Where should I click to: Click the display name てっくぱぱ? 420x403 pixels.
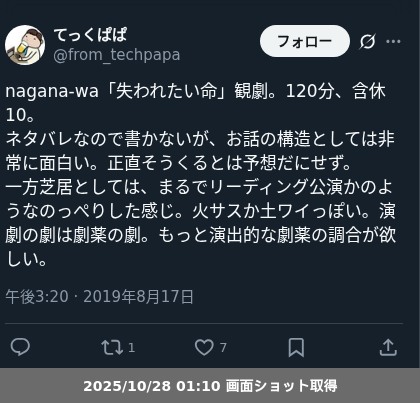[90, 35]
